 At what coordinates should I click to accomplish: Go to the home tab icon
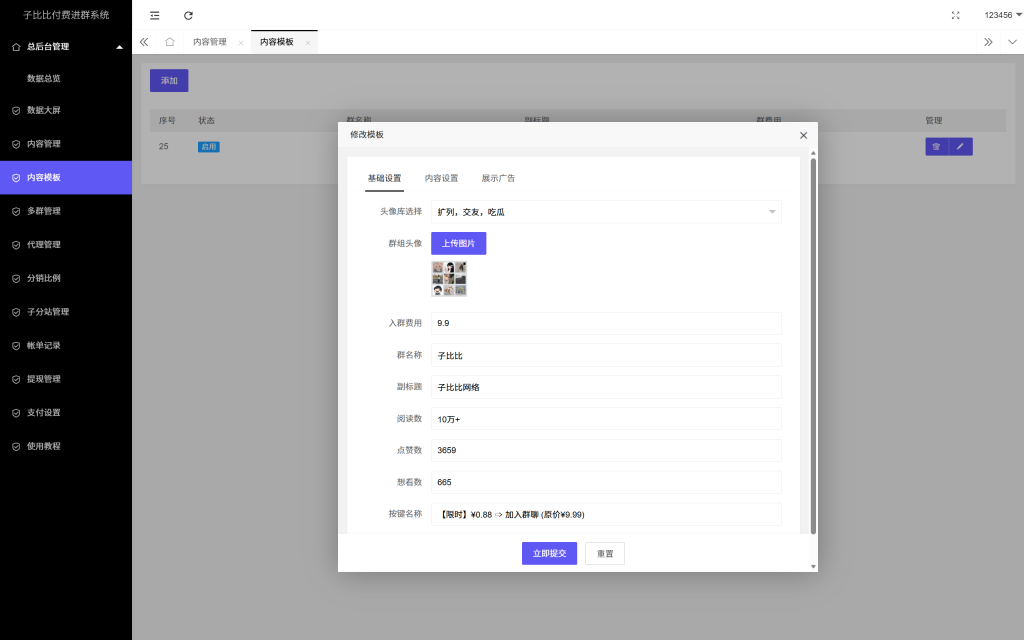click(x=170, y=42)
